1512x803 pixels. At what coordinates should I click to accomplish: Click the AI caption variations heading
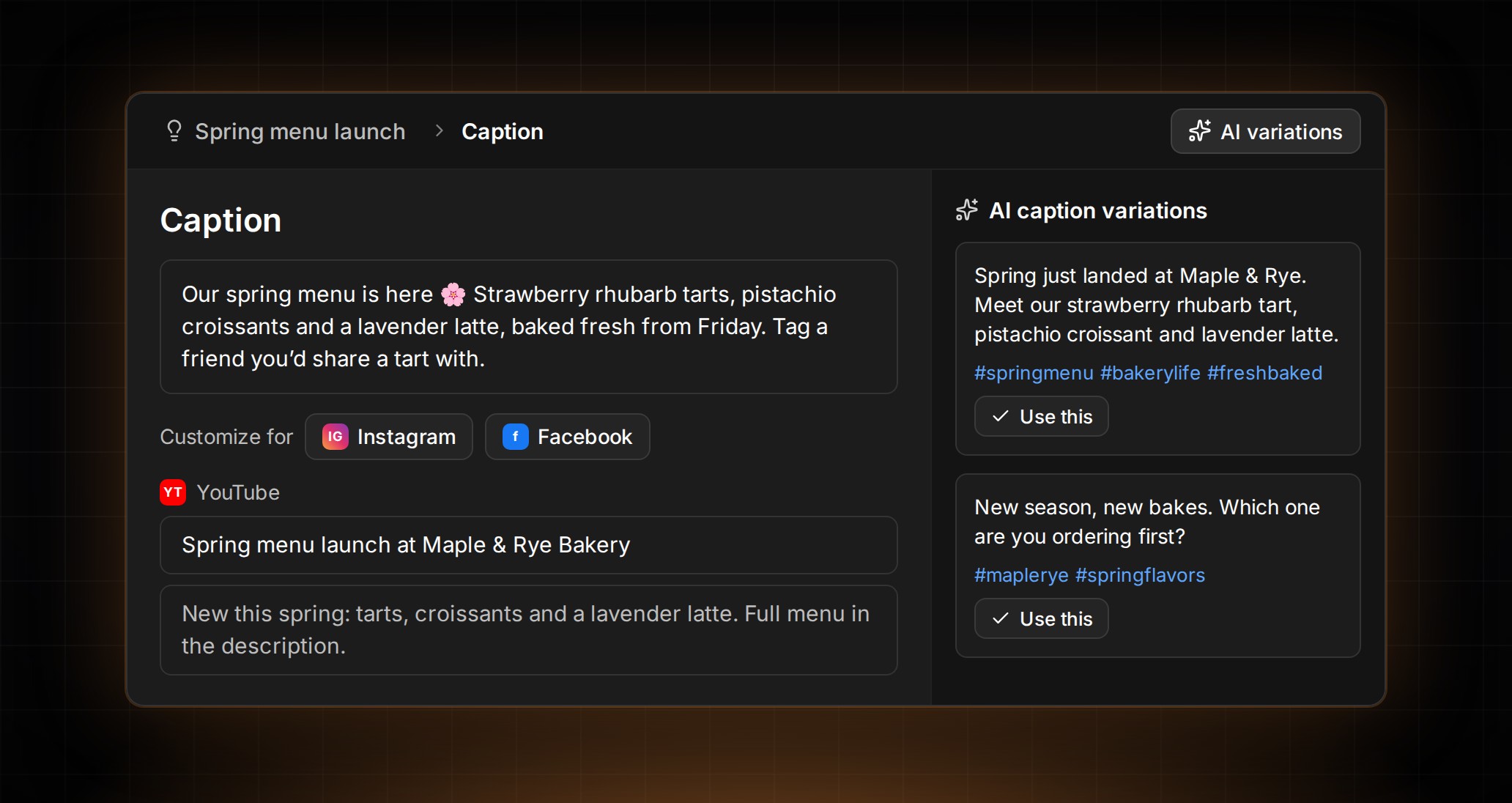(x=1097, y=210)
